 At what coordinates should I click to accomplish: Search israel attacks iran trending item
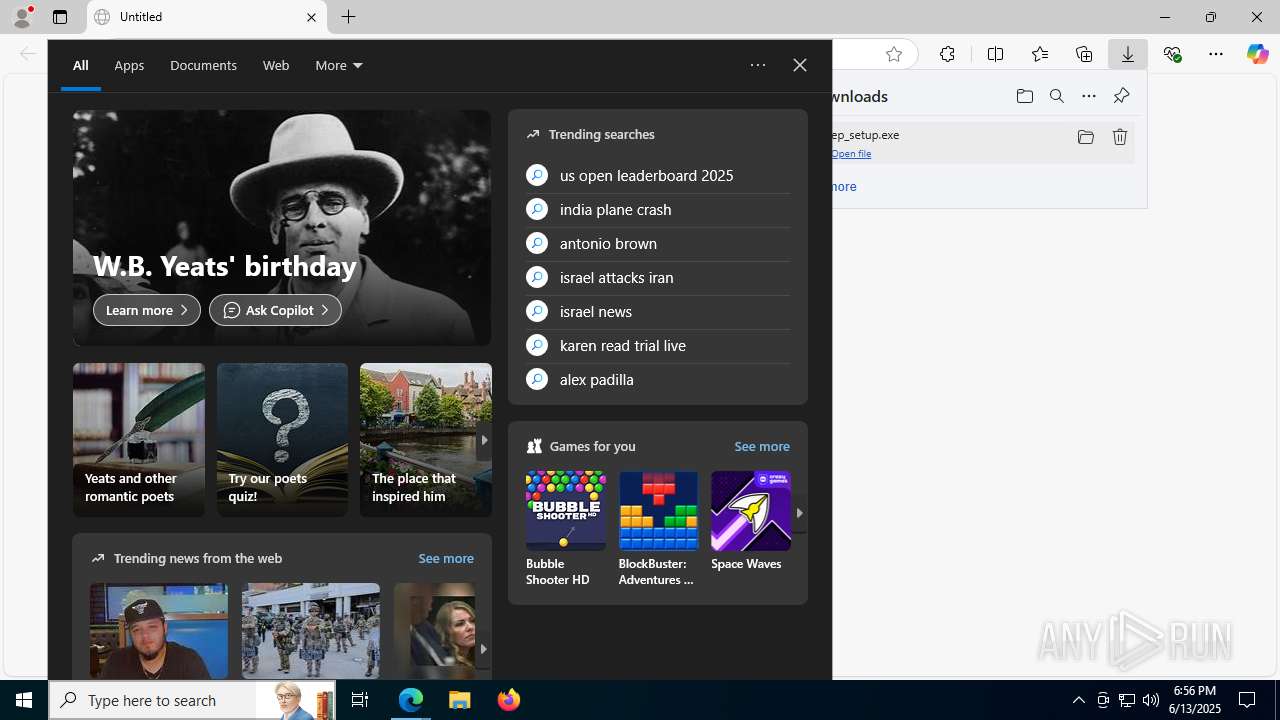658,277
